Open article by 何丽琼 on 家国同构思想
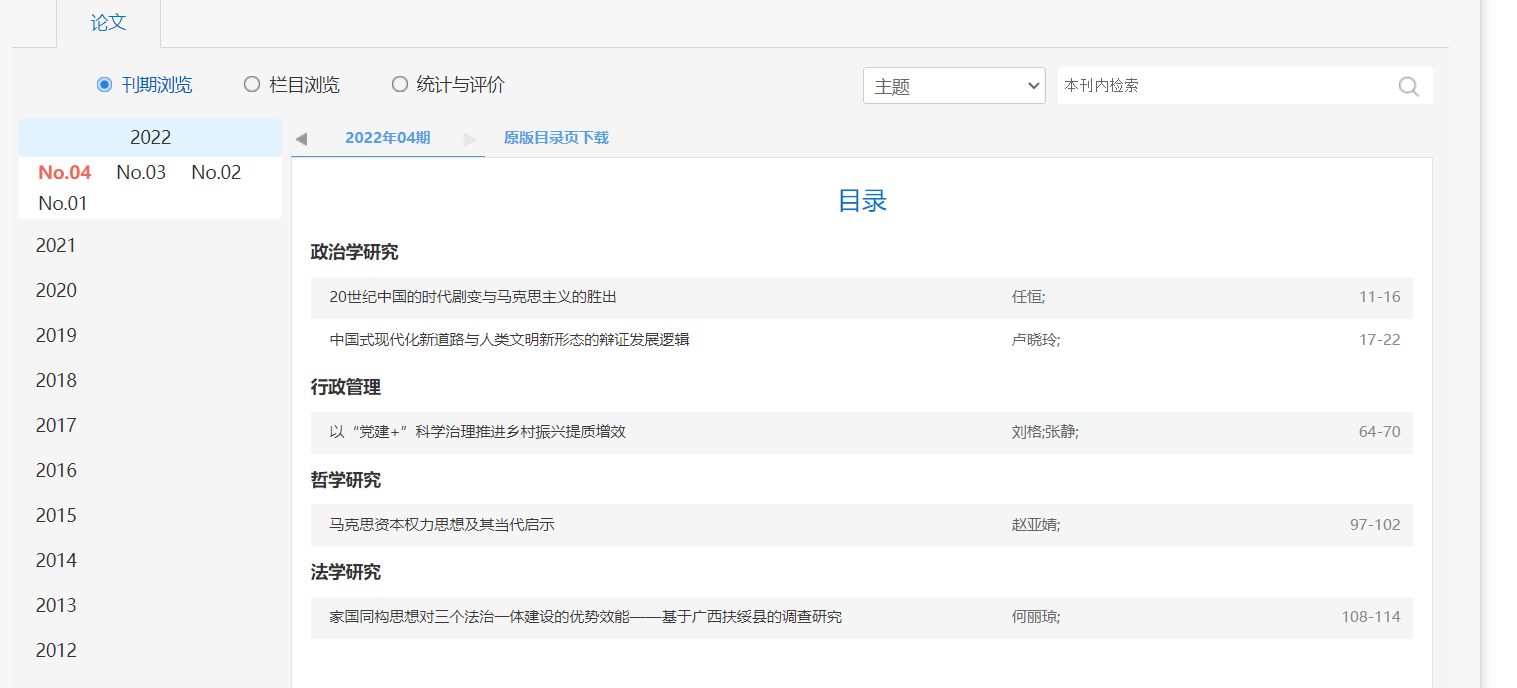Viewport: 1517px width, 688px height. coord(585,617)
